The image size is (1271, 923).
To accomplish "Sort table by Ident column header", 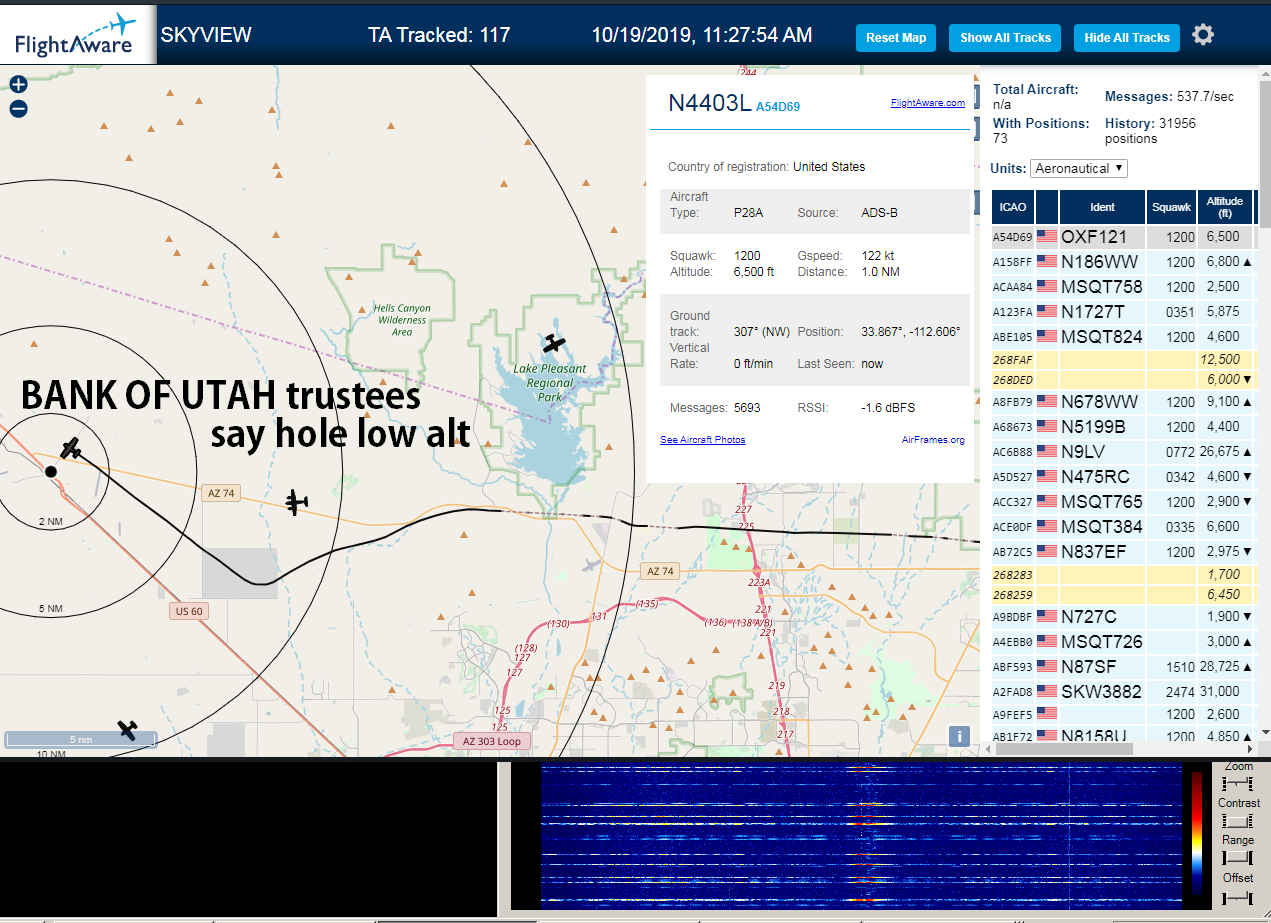I will 1102,207.
